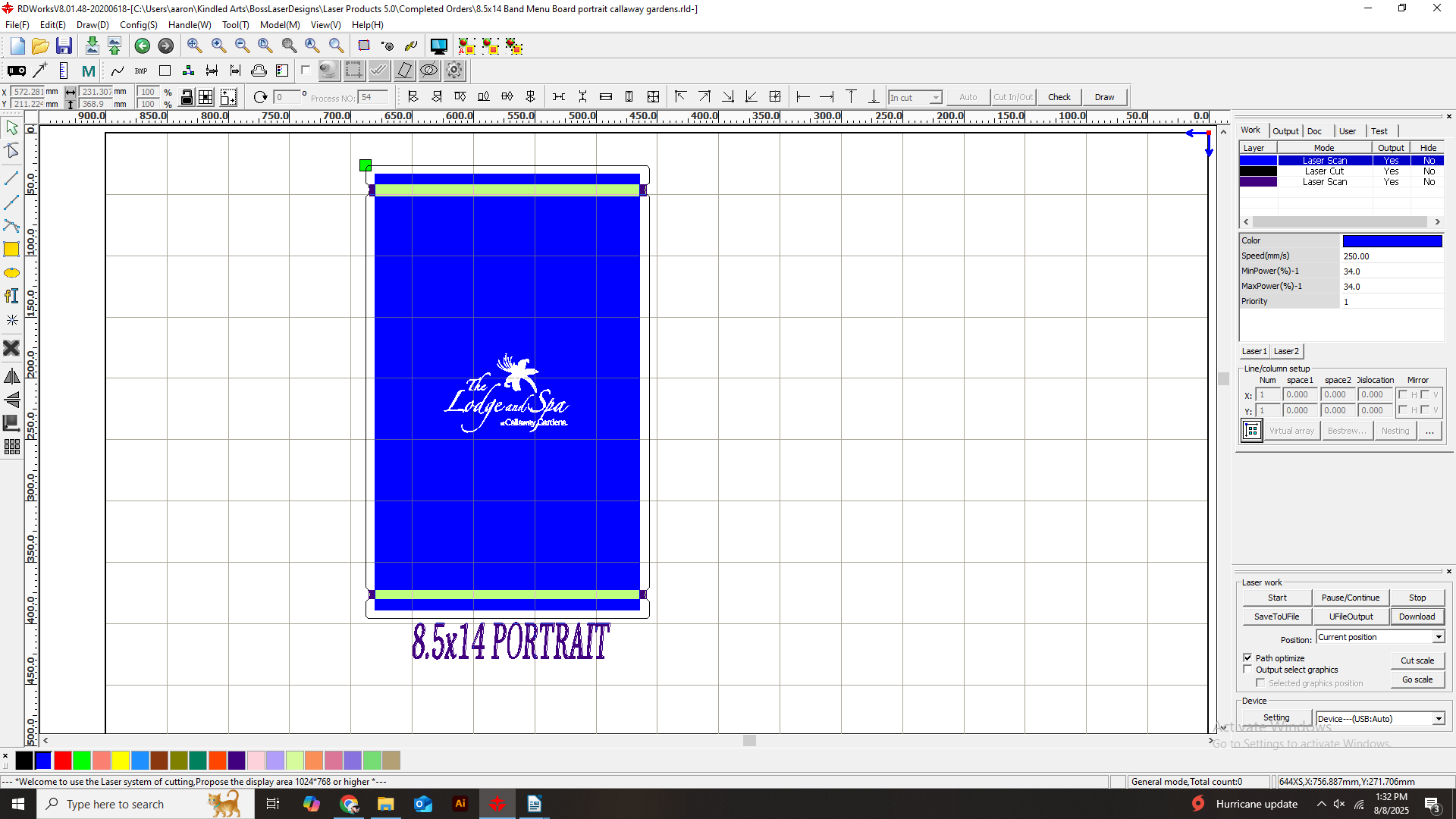Toggle X row Mirror H checkbox
This screenshot has height=819, width=1456.
pos(1403,394)
